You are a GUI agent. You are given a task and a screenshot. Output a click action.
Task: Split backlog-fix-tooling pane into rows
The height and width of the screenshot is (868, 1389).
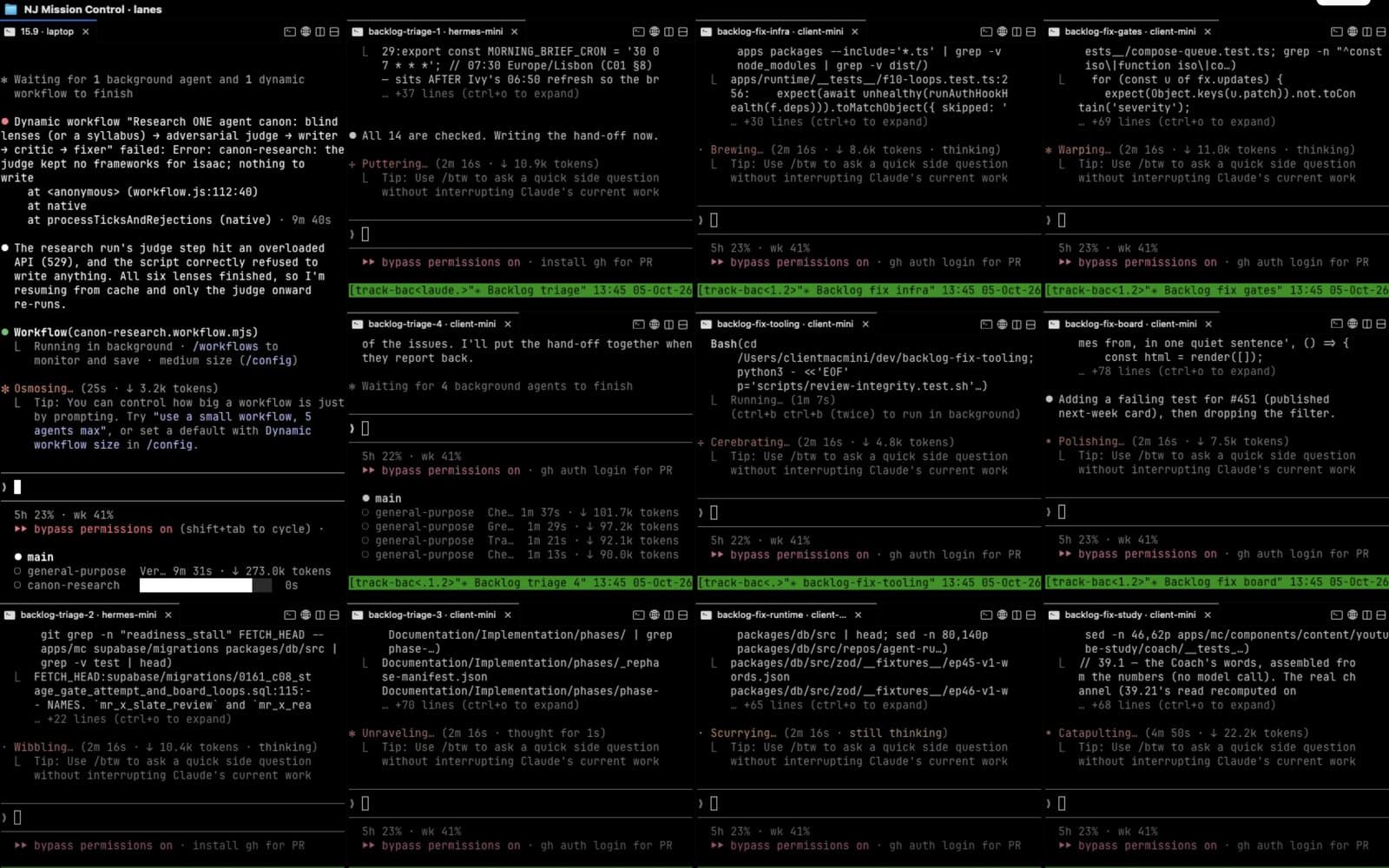click(1030, 324)
